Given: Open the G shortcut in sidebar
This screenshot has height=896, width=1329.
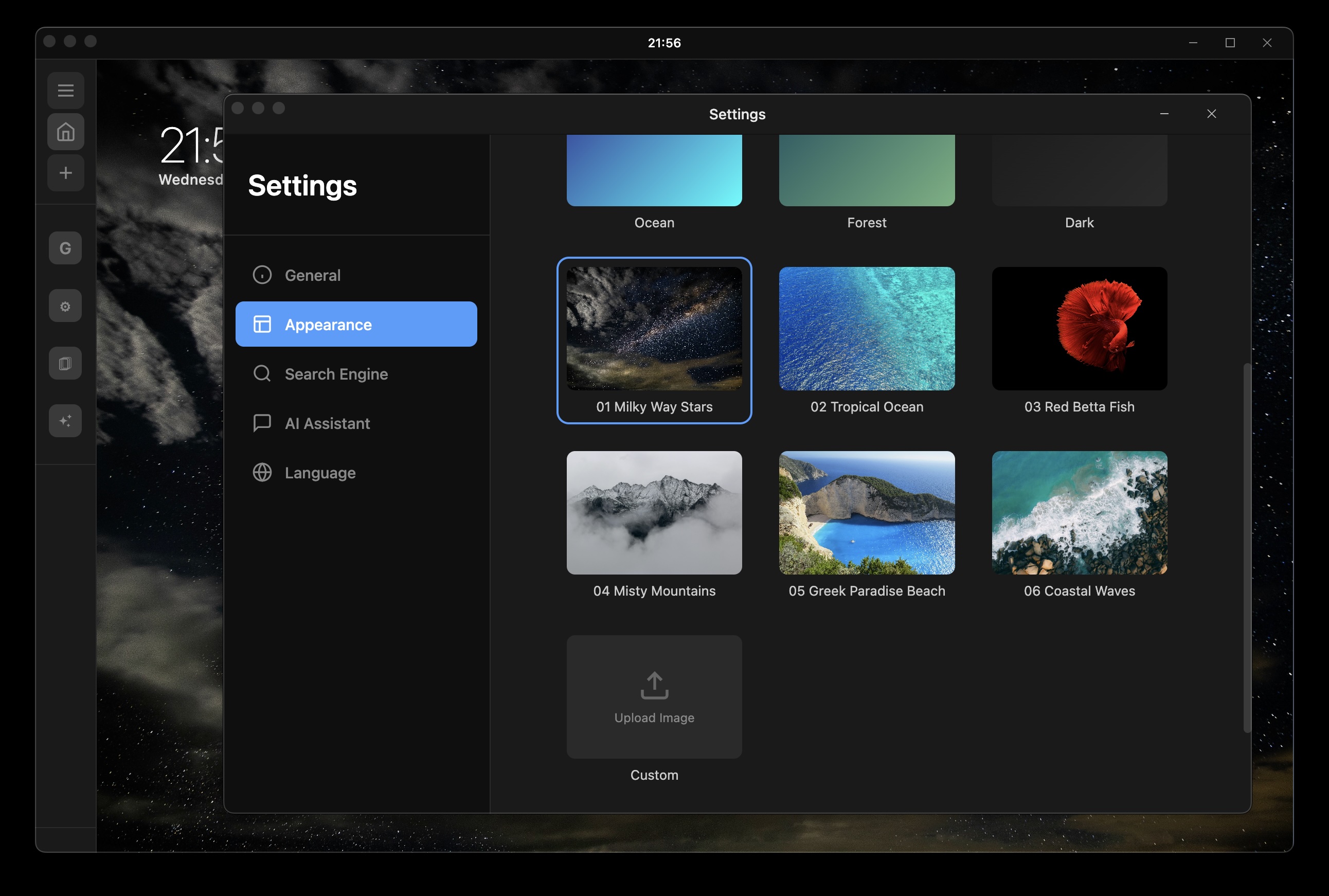Looking at the screenshot, I should [65, 248].
